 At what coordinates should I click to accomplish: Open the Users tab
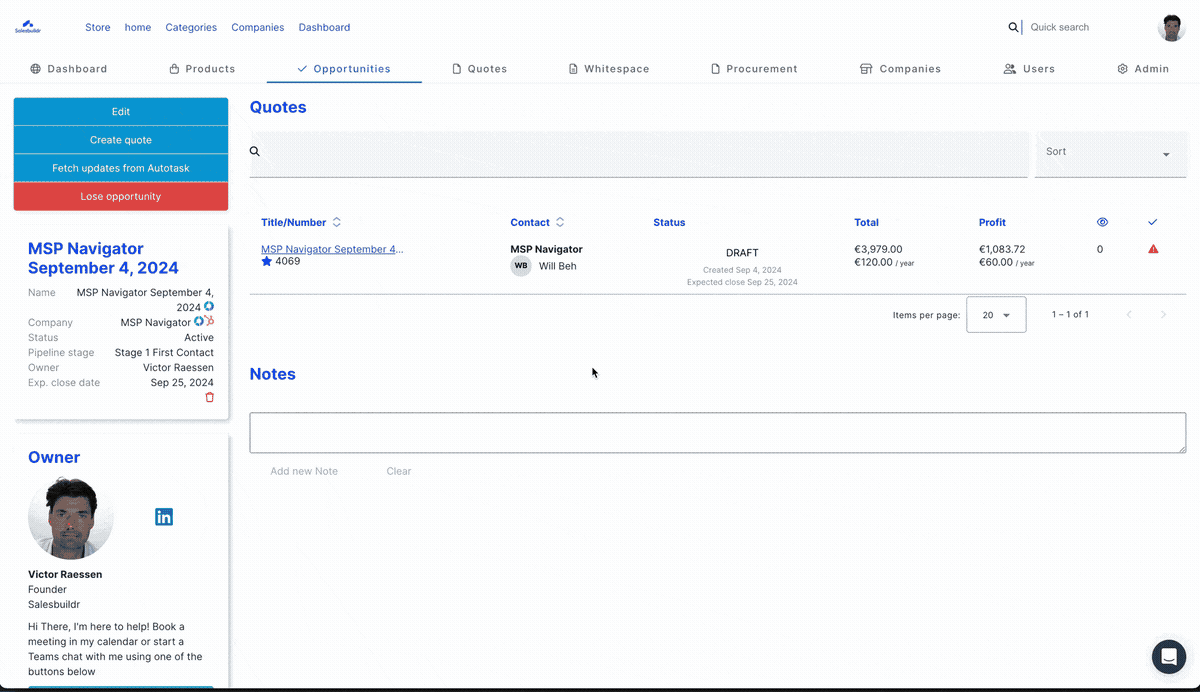pos(1029,69)
